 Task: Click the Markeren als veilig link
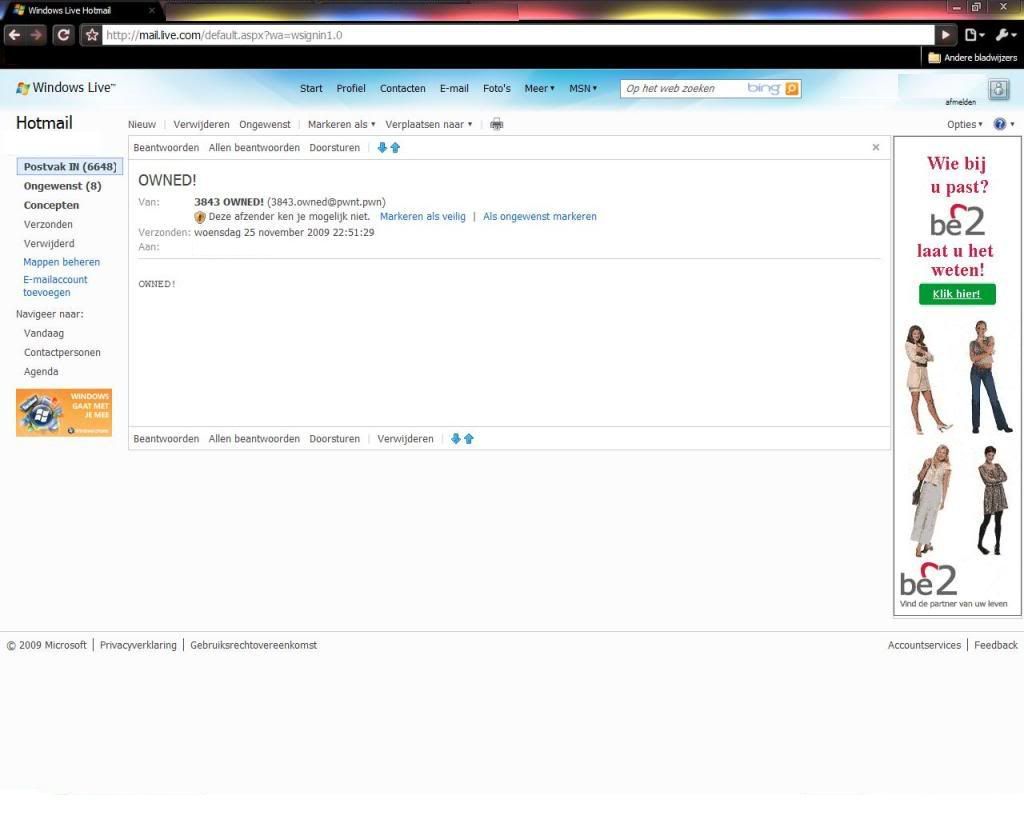pyautogui.click(x=423, y=217)
